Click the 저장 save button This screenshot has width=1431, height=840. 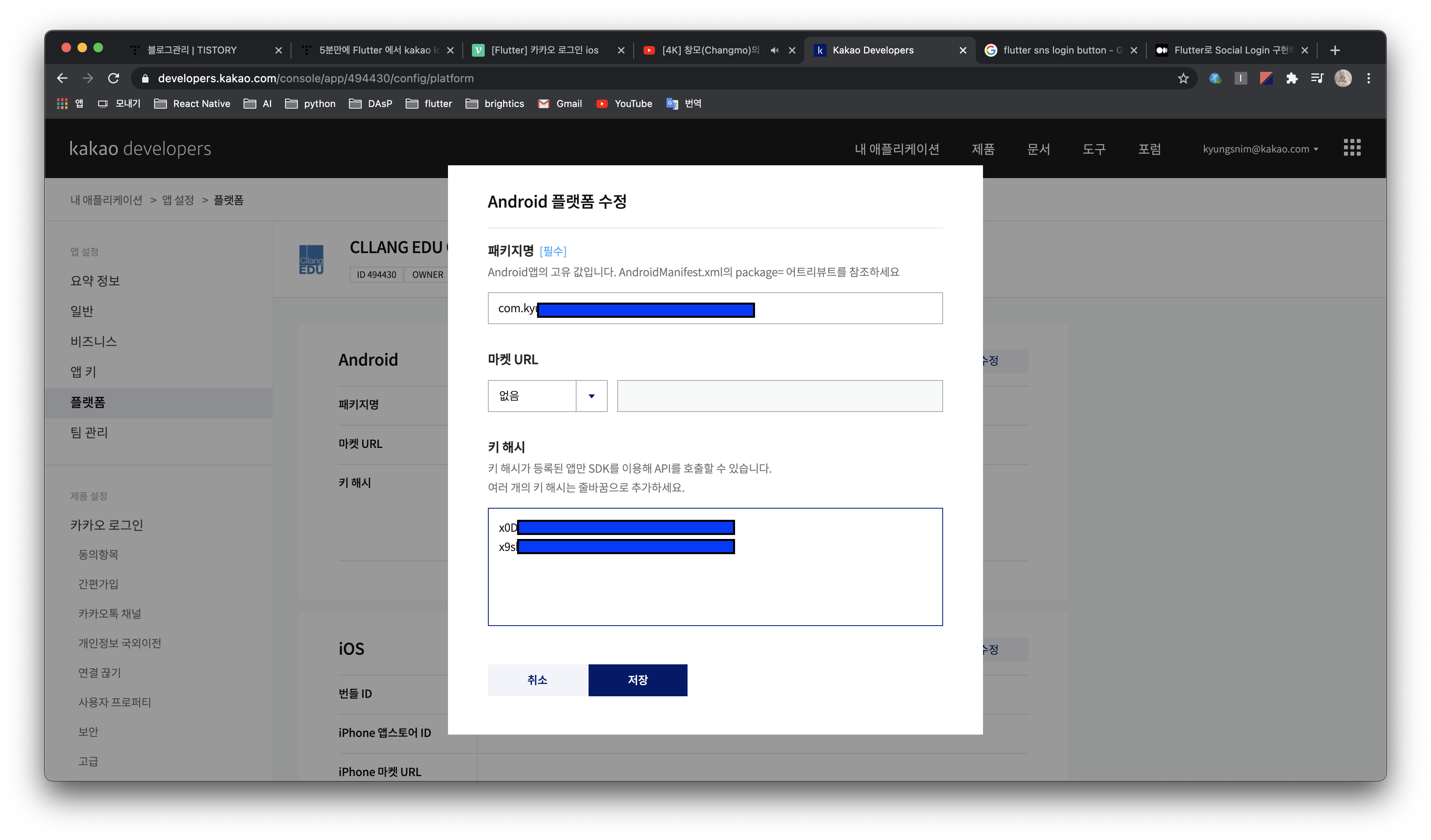pyautogui.click(x=637, y=680)
